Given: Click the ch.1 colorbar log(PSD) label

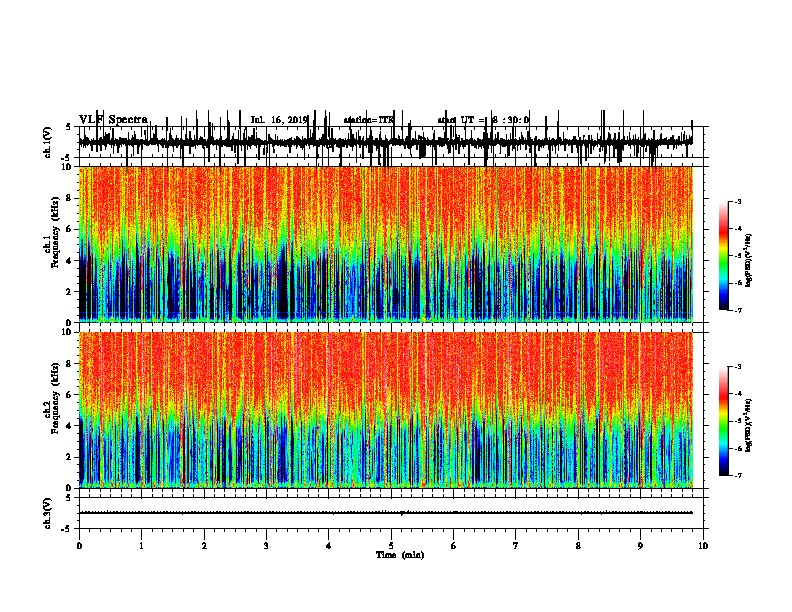Looking at the screenshot, I should (x=748, y=260).
